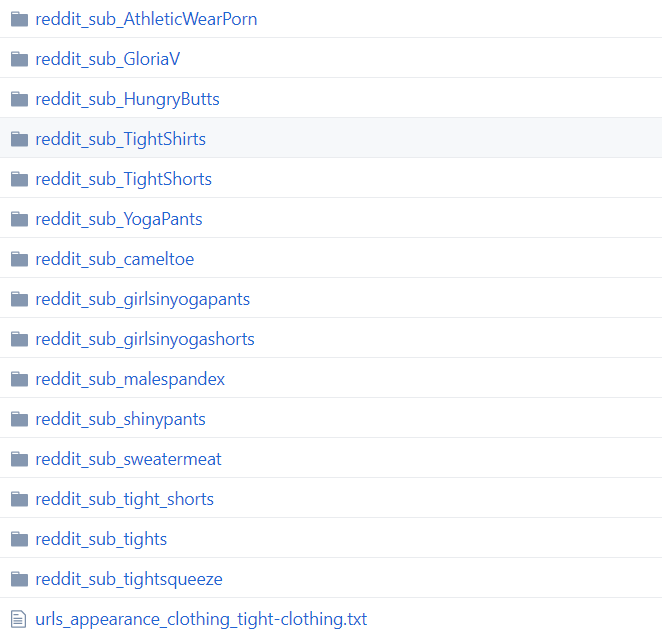Open the reddit_sub_tights folder link
The width and height of the screenshot is (662, 633).
[101, 539]
